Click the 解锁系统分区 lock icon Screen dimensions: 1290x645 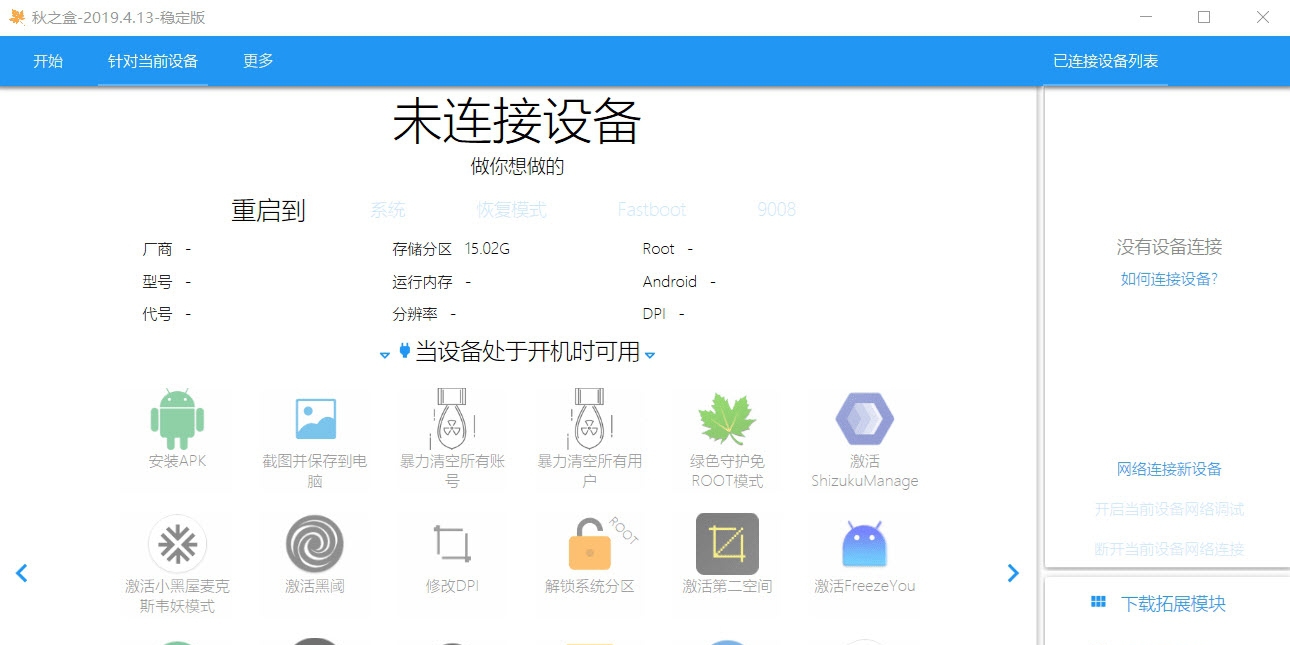tap(588, 545)
